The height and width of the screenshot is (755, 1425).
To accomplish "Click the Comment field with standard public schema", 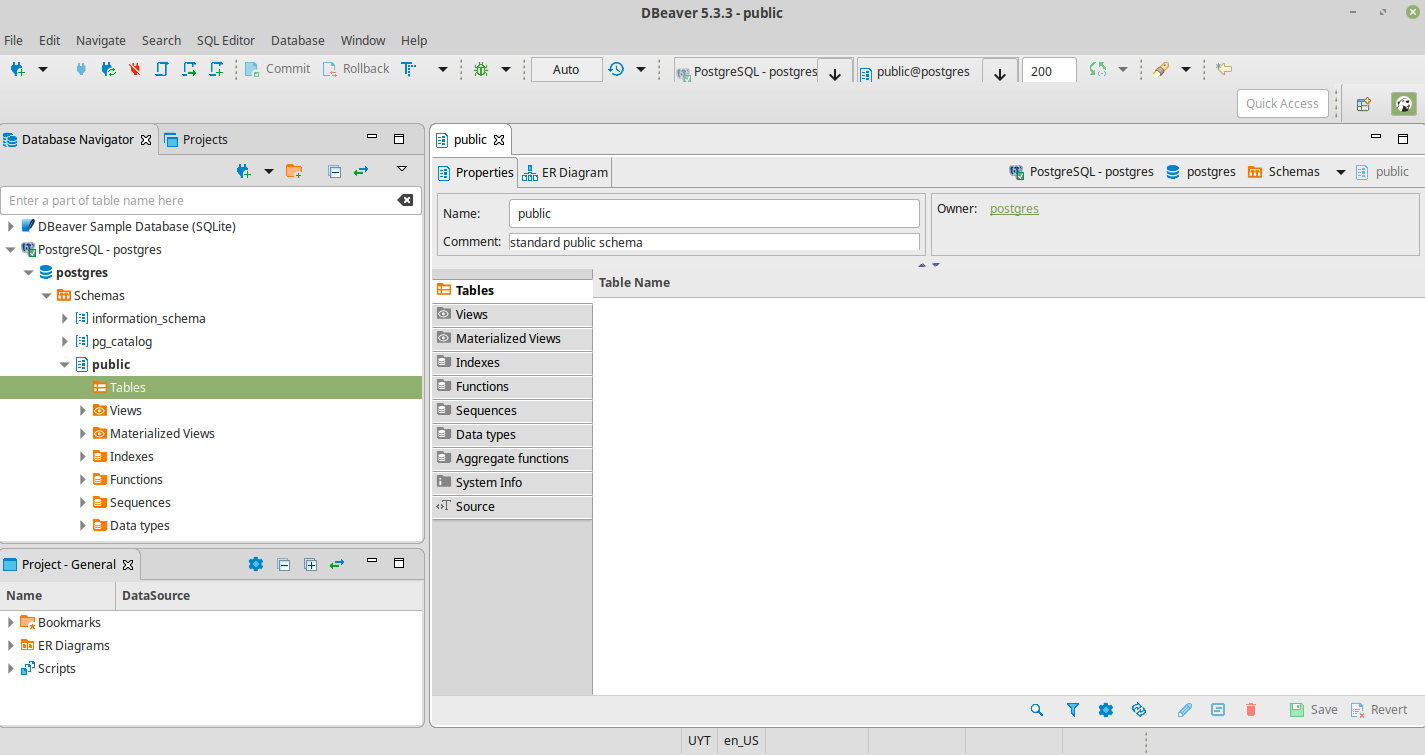I will pyautogui.click(x=714, y=242).
